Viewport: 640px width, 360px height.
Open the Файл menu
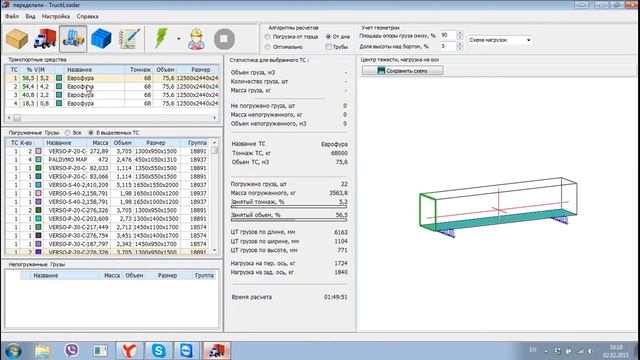pyautogui.click(x=12, y=16)
